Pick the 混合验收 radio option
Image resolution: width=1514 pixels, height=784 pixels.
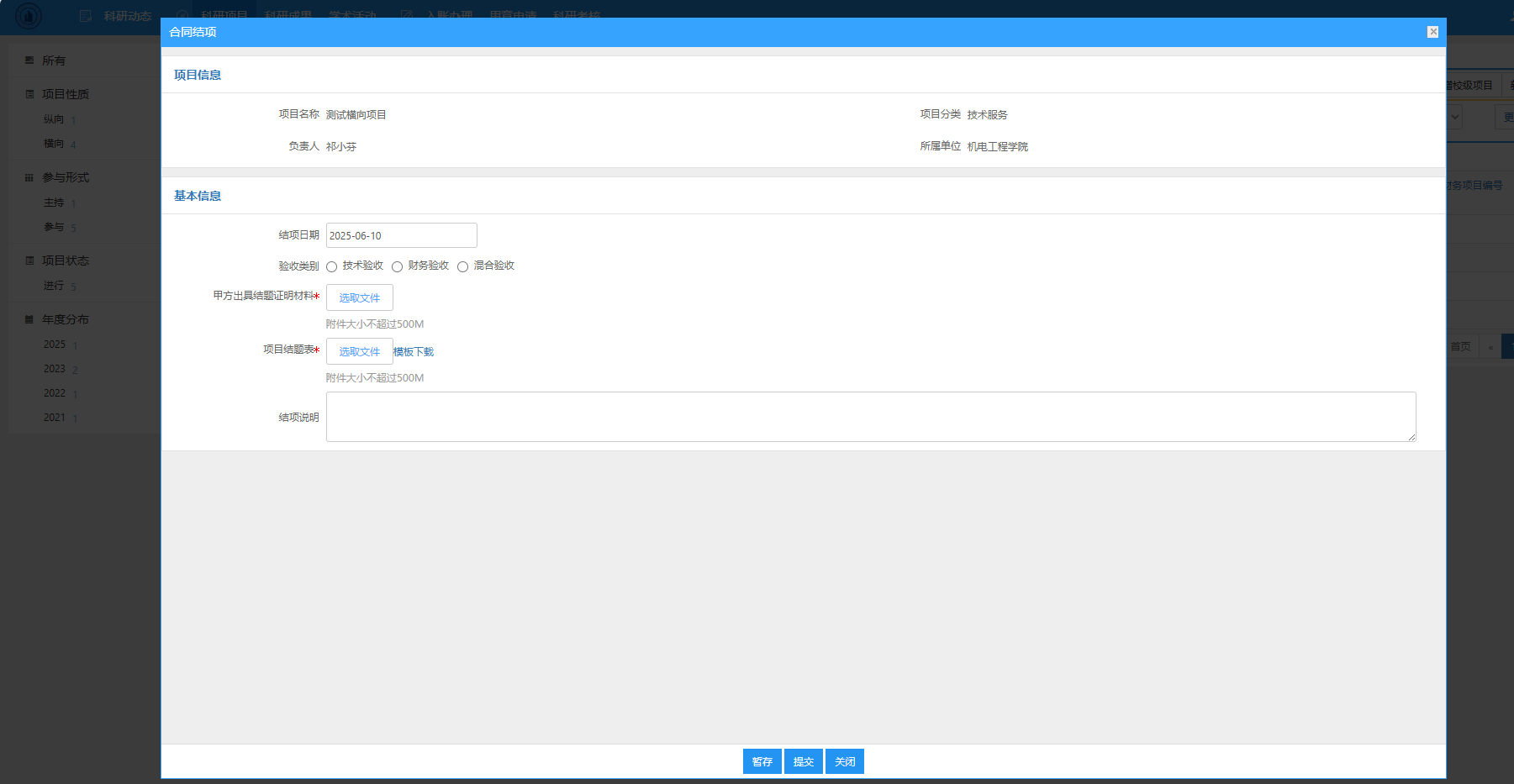[462, 266]
